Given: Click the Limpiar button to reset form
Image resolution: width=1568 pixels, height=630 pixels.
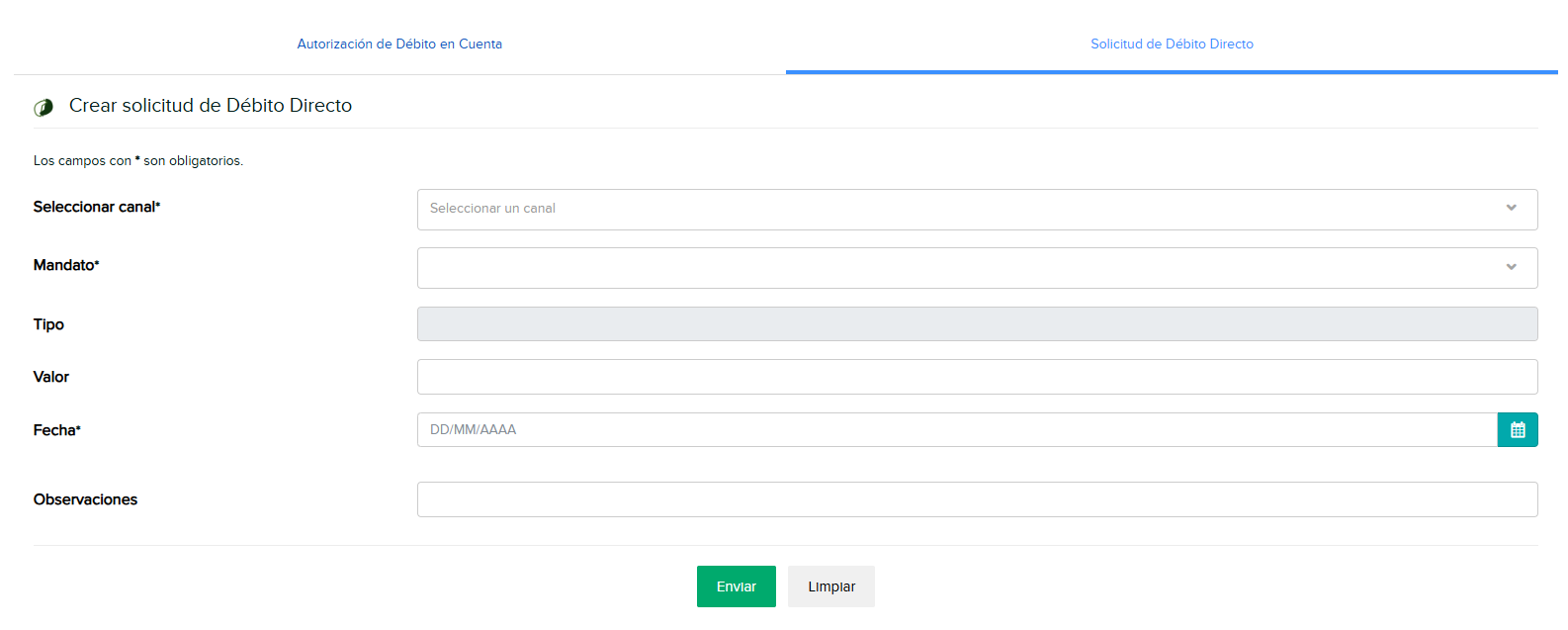Looking at the screenshot, I should click(x=830, y=586).
